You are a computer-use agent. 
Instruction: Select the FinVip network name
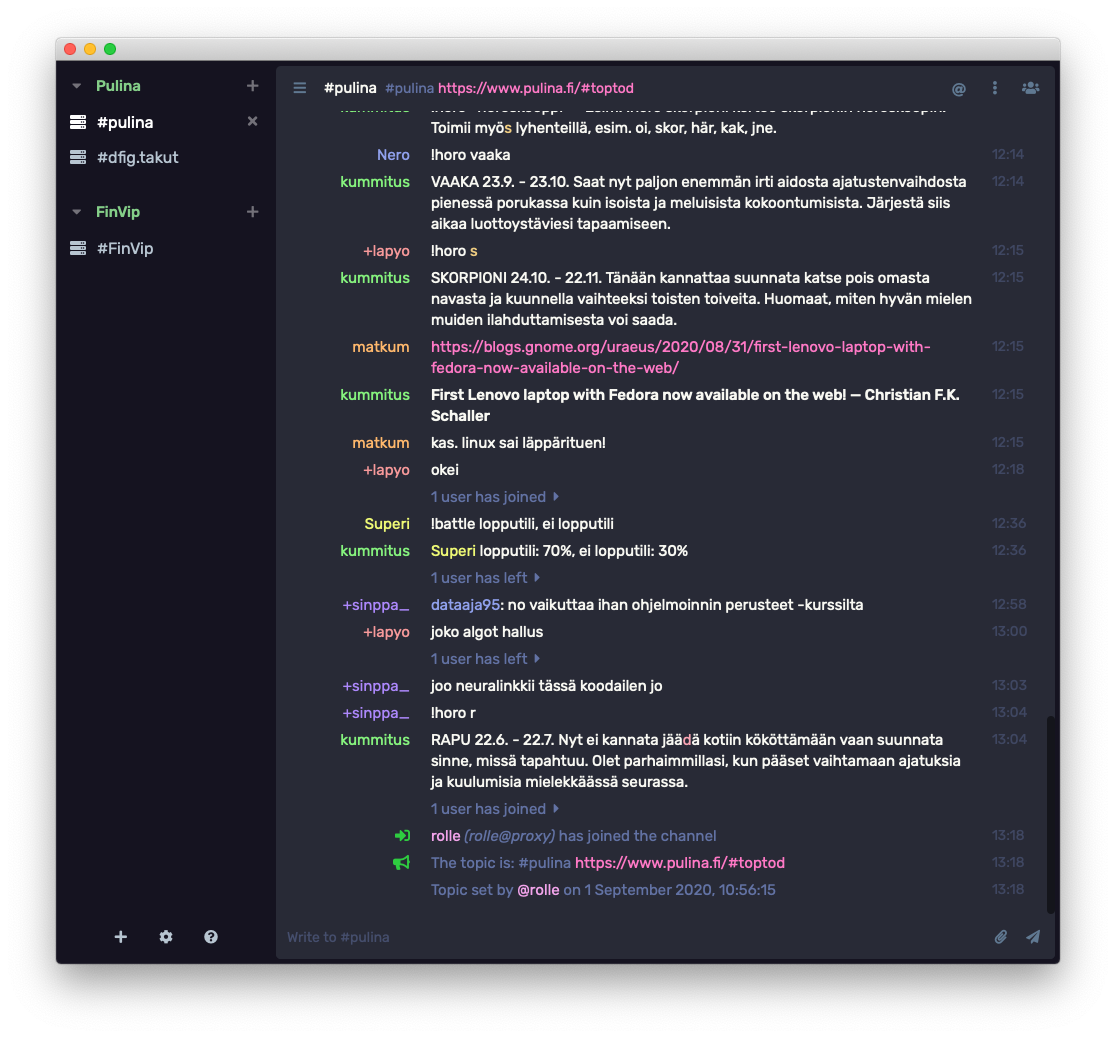pos(118,212)
